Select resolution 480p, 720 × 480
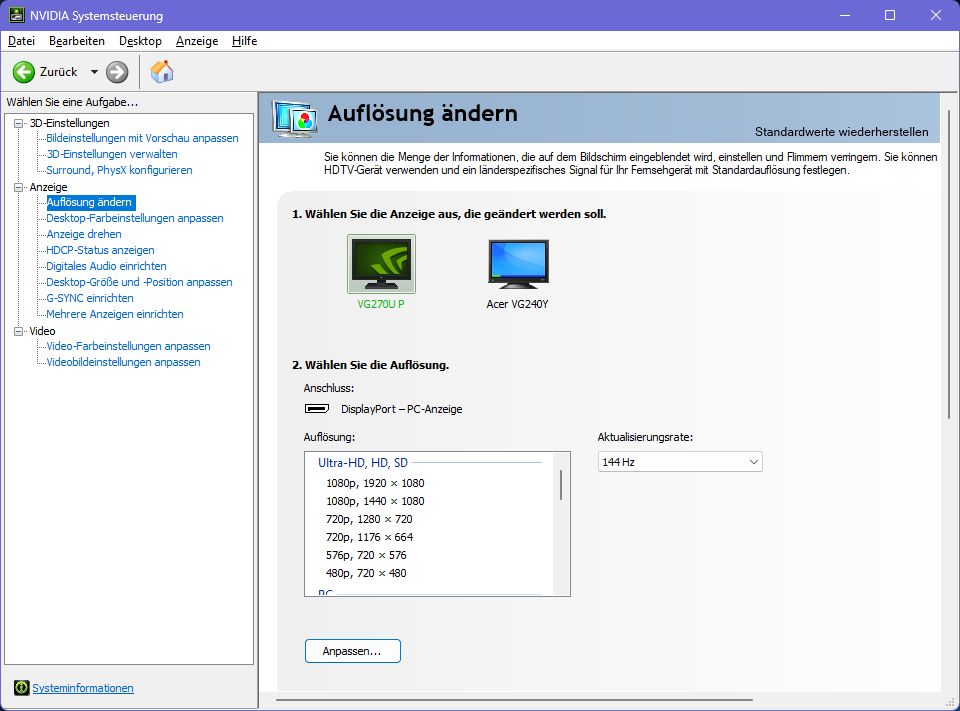The height and width of the screenshot is (711, 960). tap(366, 573)
